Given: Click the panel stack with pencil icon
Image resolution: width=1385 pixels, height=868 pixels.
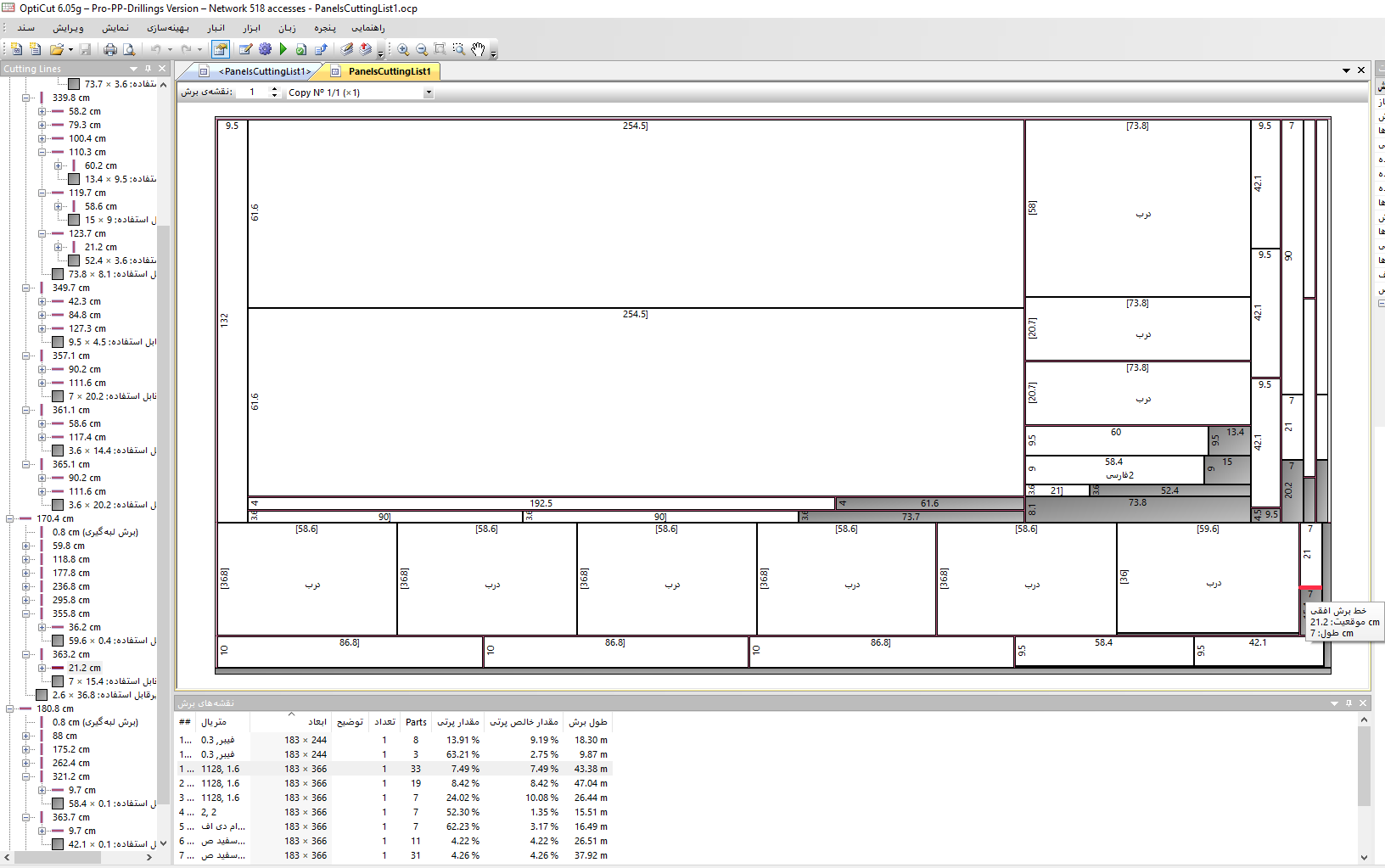Looking at the screenshot, I should point(346,49).
